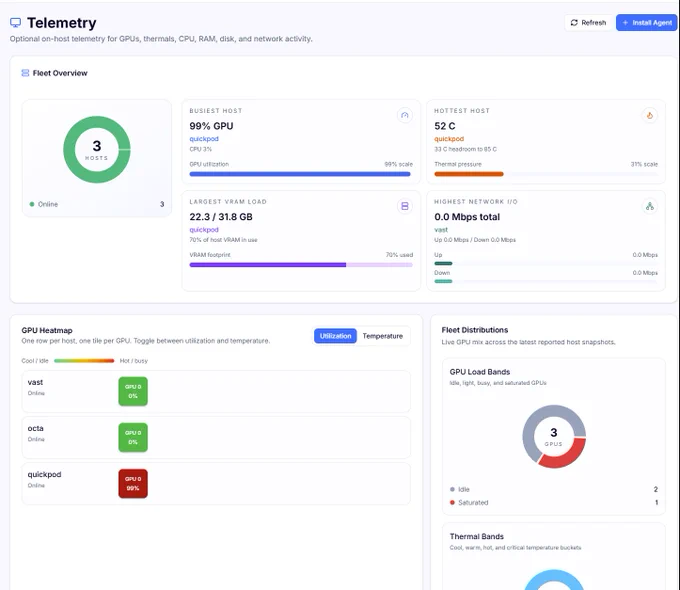Click the GPU utilization progress bar
The width and height of the screenshot is (680, 590).
(301, 174)
